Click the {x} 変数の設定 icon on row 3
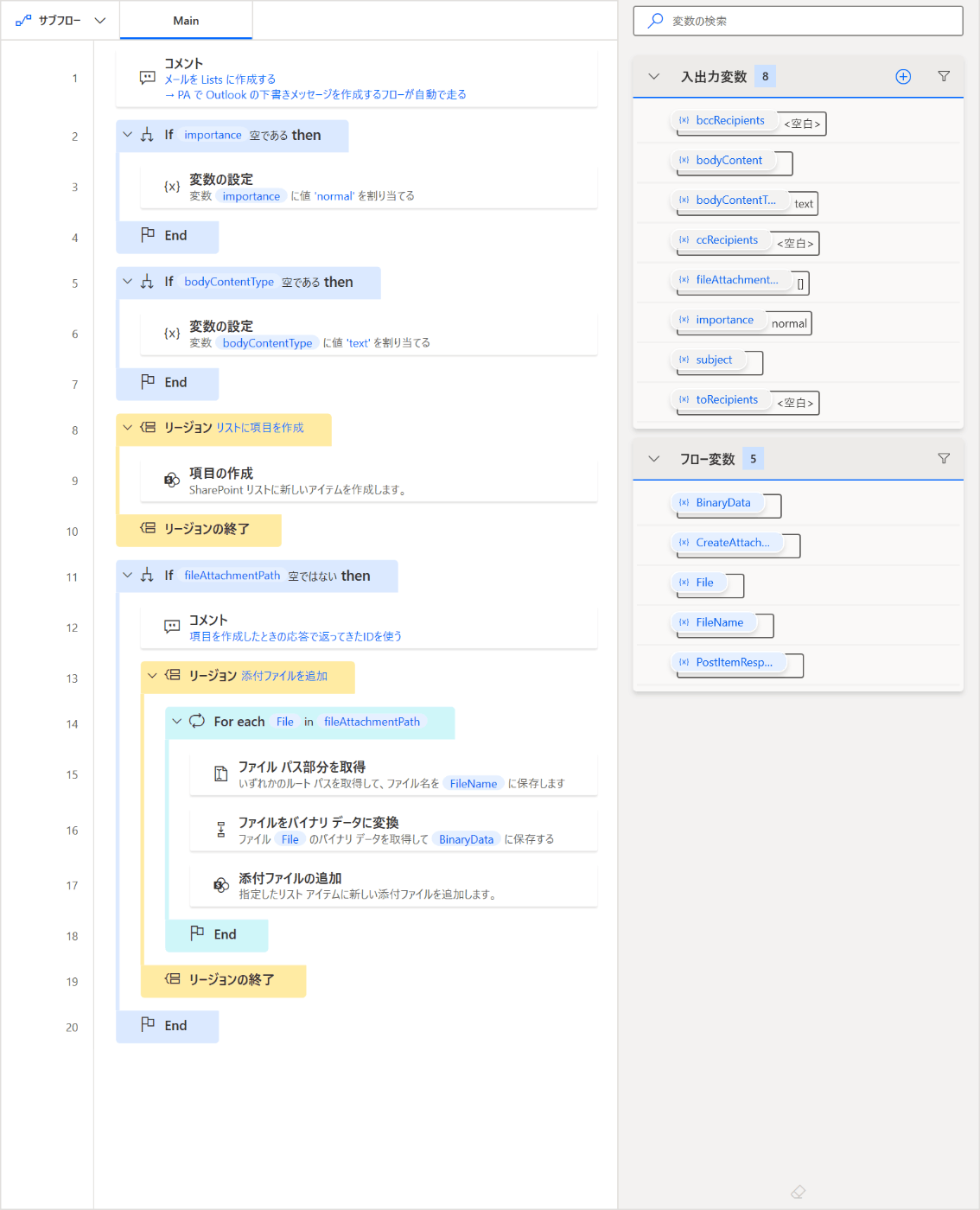 click(171, 187)
